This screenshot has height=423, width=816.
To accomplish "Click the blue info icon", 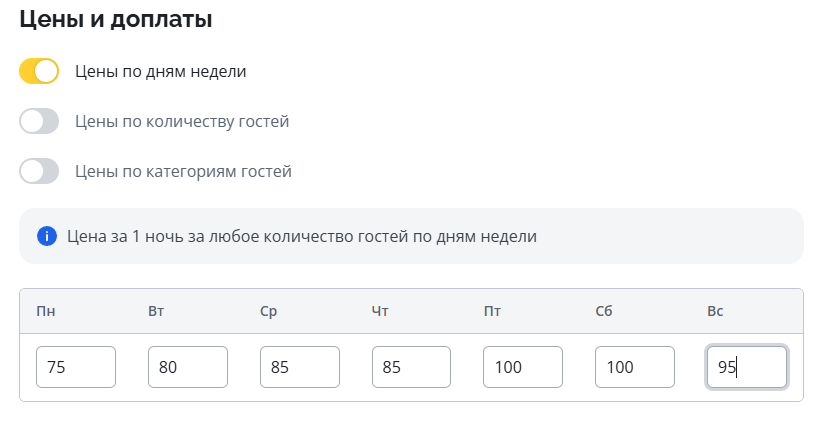I will (x=46, y=236).
